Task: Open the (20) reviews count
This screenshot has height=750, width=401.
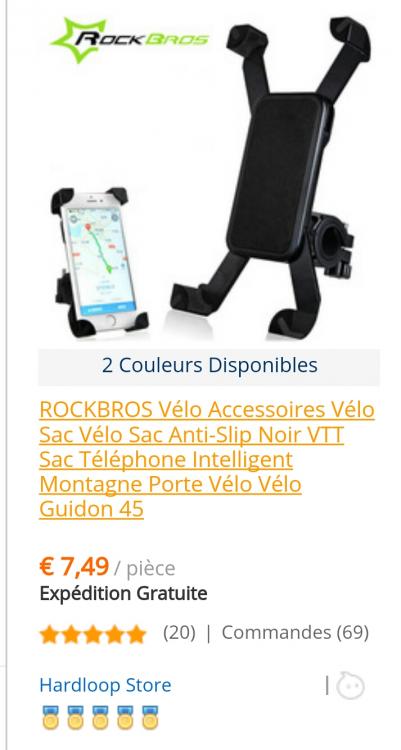Action: (x=179, y=633)
